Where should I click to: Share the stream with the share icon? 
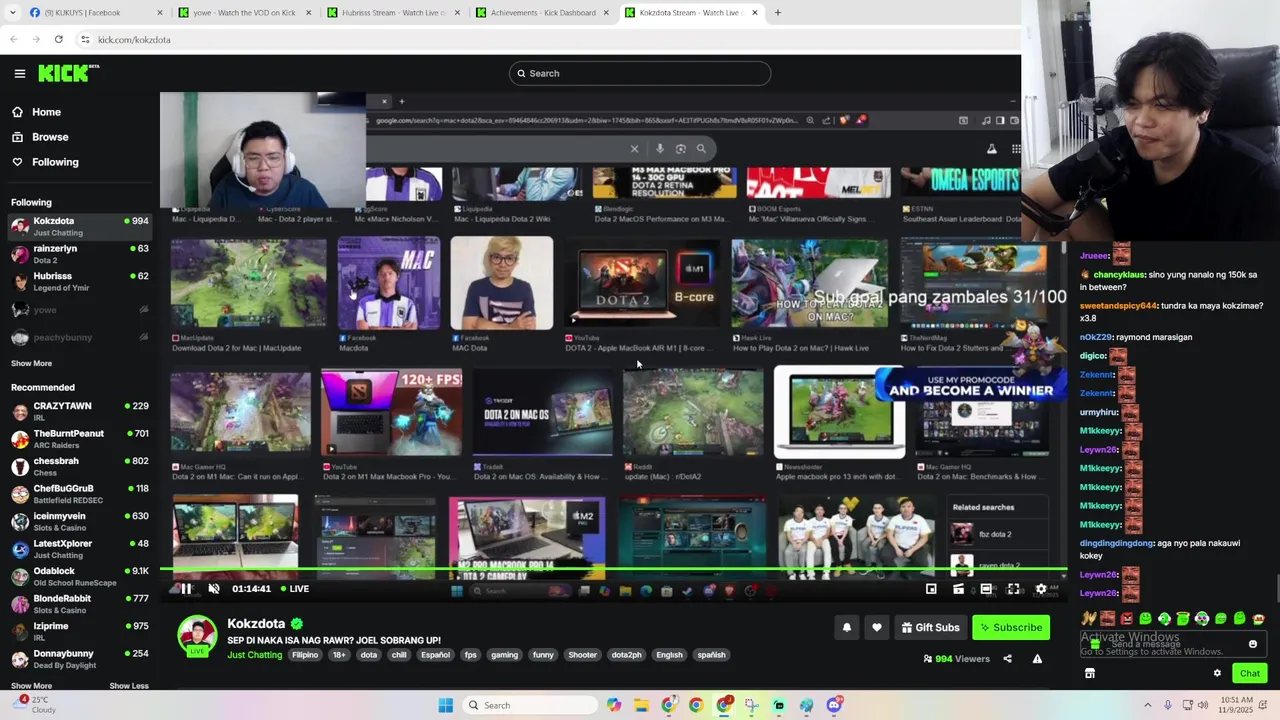[x=1007, y=659]
